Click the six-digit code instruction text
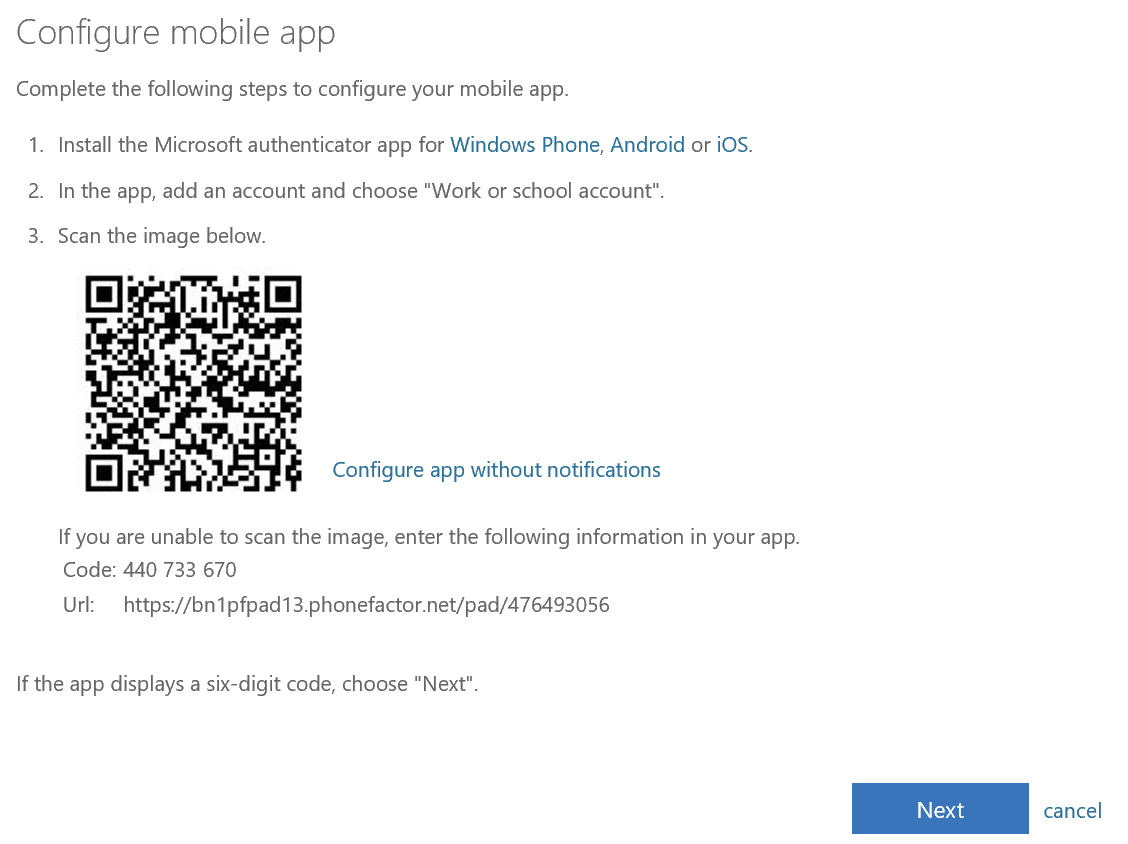 [x=247, y=684]
